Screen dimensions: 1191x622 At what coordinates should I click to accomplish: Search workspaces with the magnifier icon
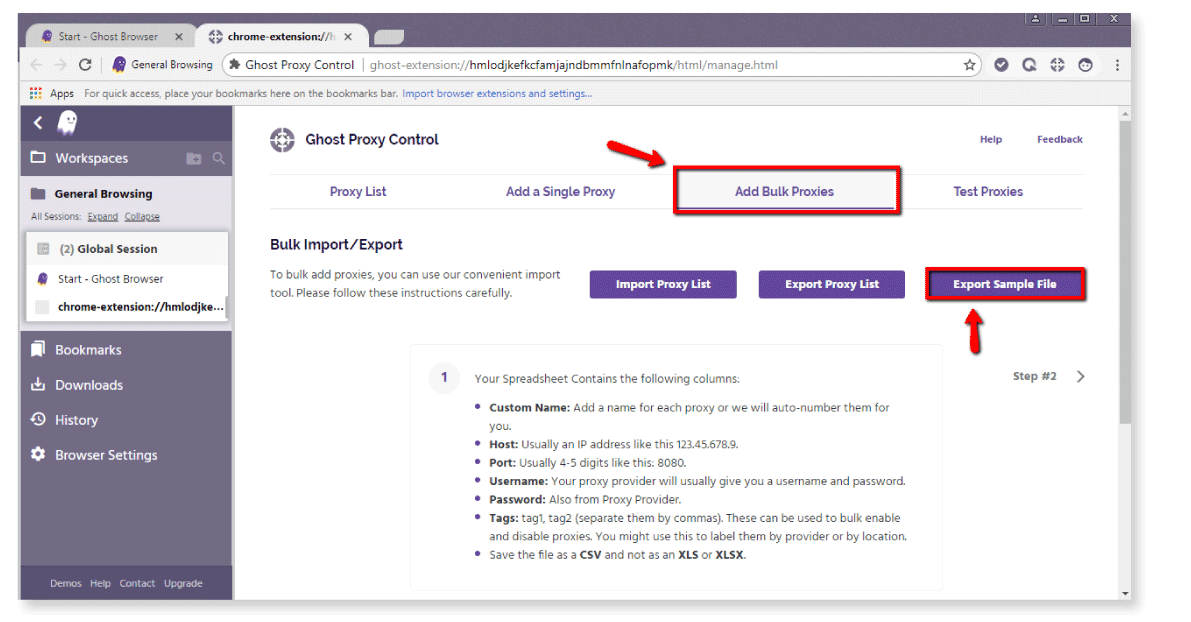(219, 159)
